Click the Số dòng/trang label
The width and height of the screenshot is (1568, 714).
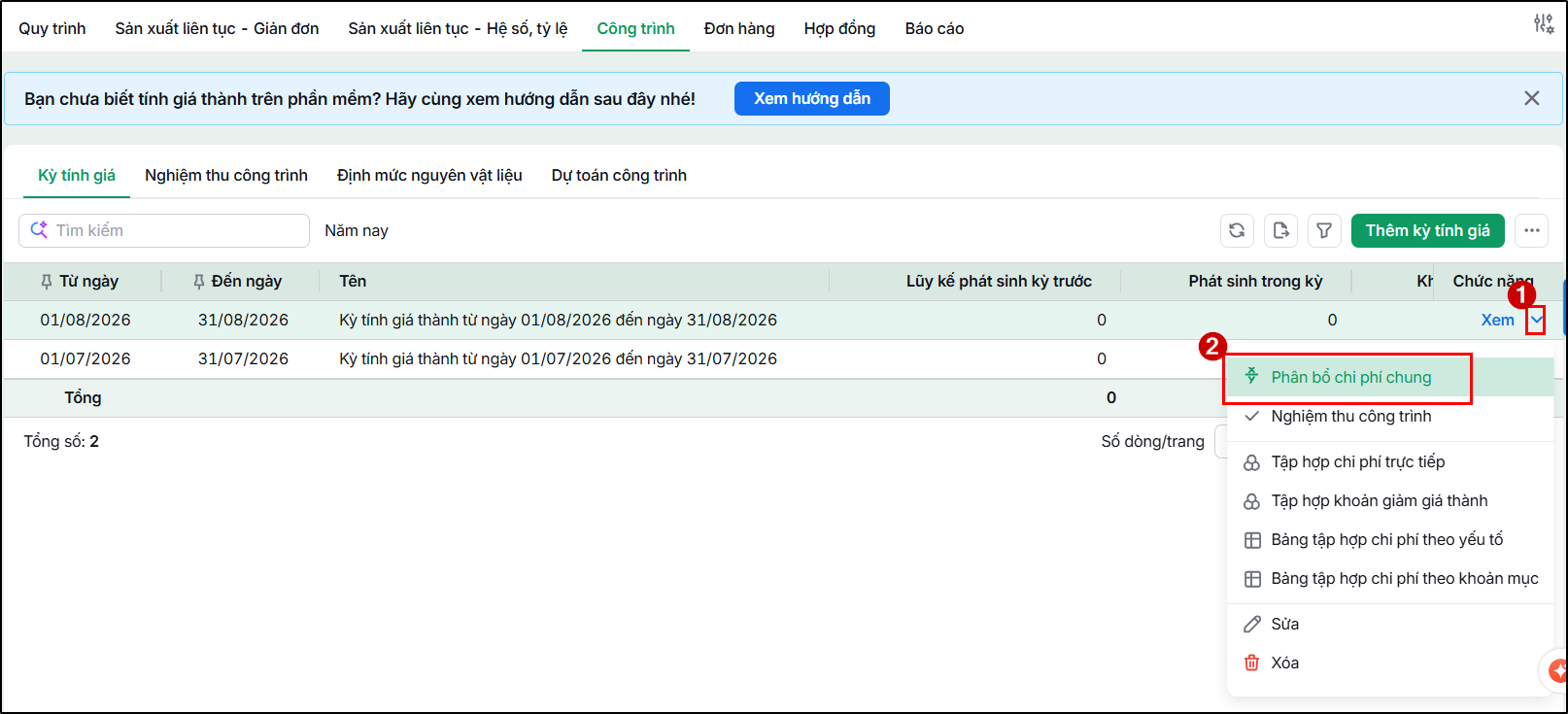pos(1152,441)
